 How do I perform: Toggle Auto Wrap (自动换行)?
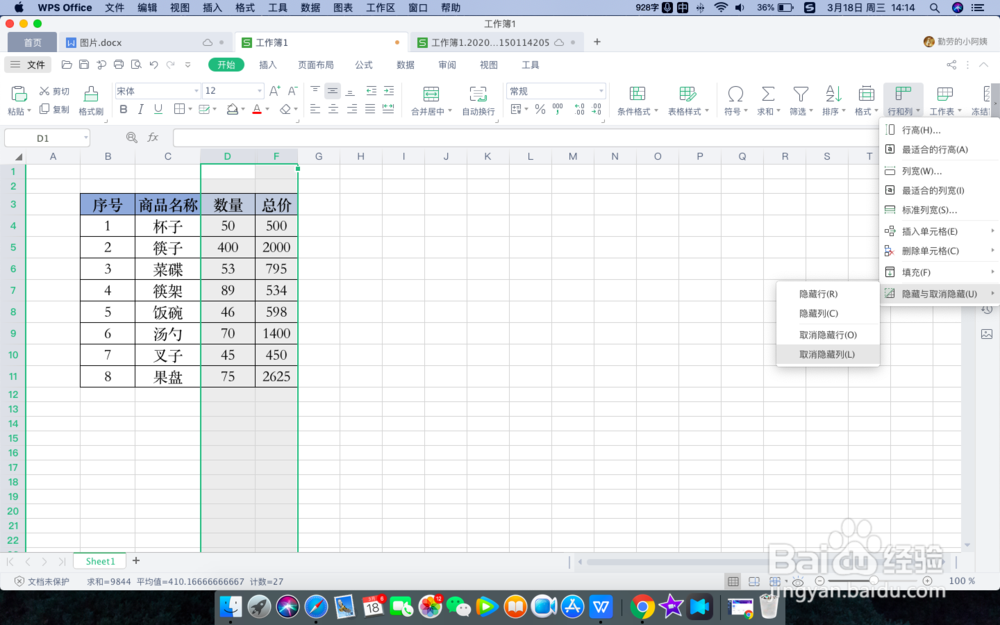coord(478,100)
